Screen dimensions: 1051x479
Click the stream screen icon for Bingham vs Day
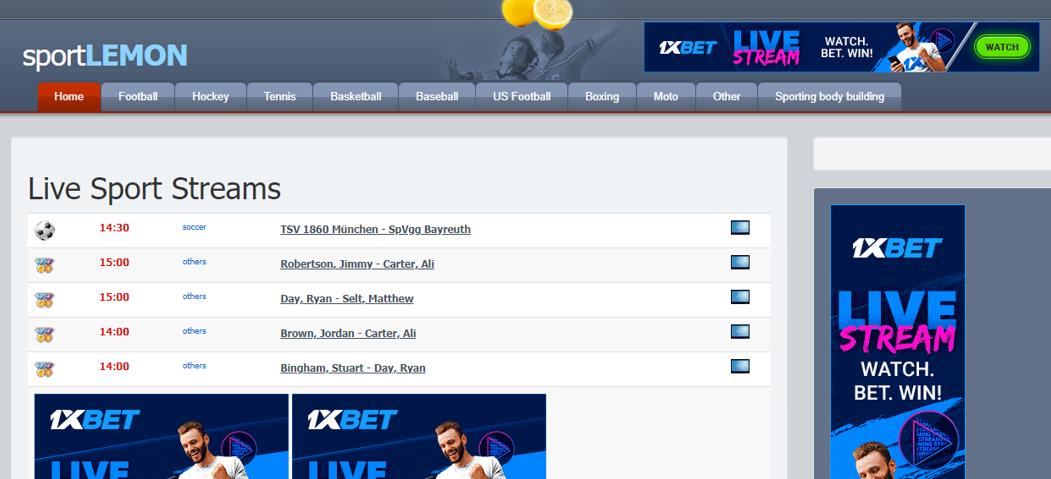(x=740, y=366)
